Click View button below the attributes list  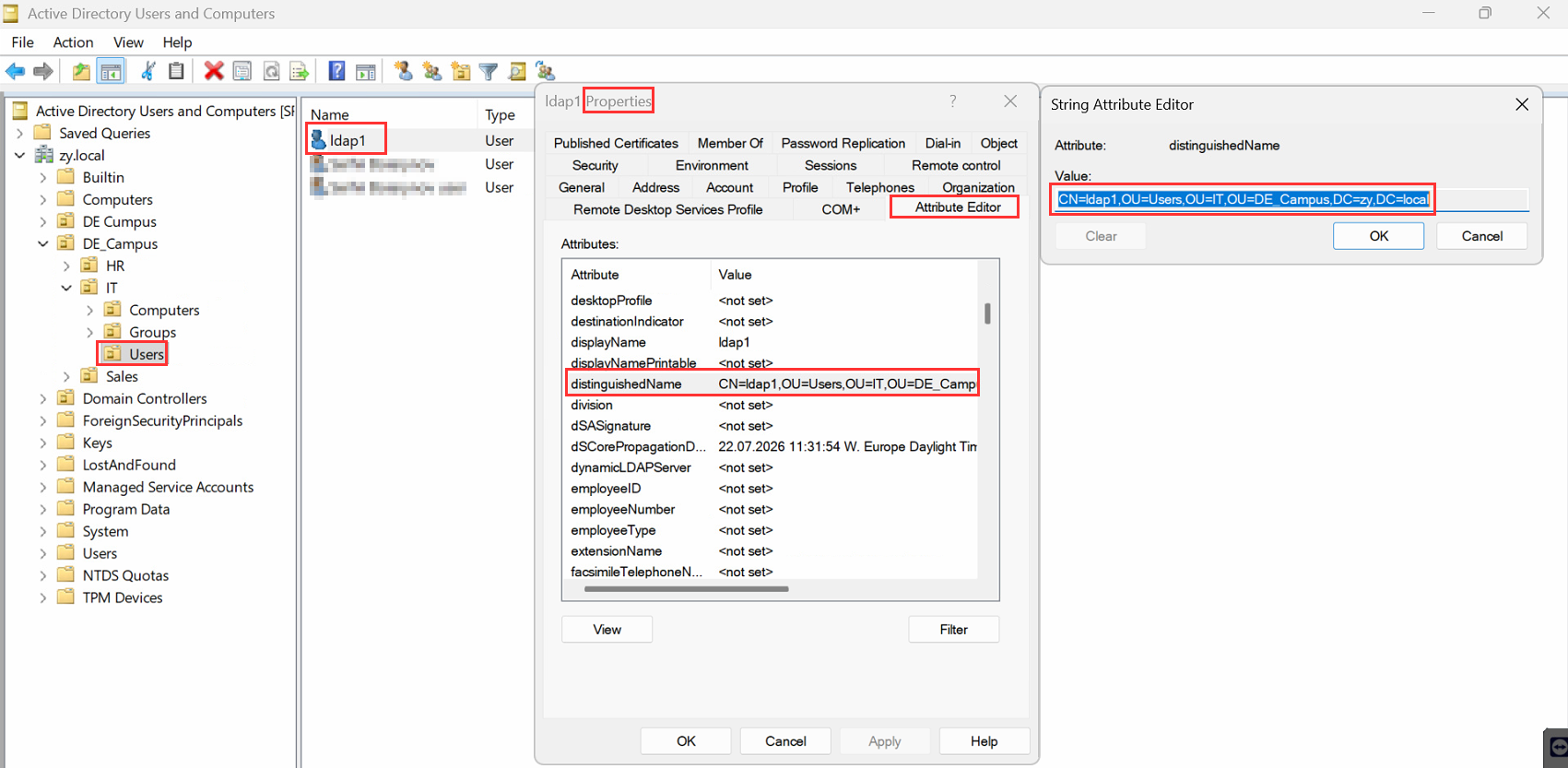(x=607, y=630)
